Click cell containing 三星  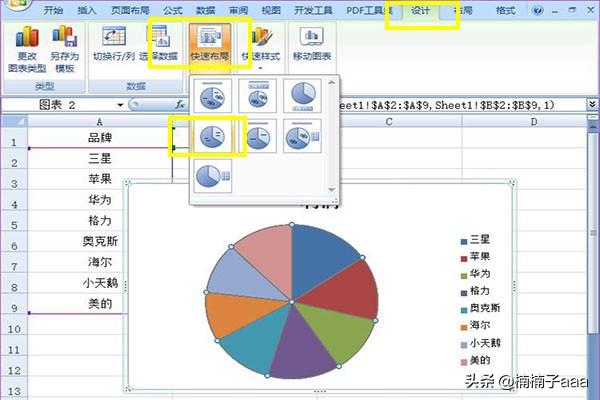(99, 158)
